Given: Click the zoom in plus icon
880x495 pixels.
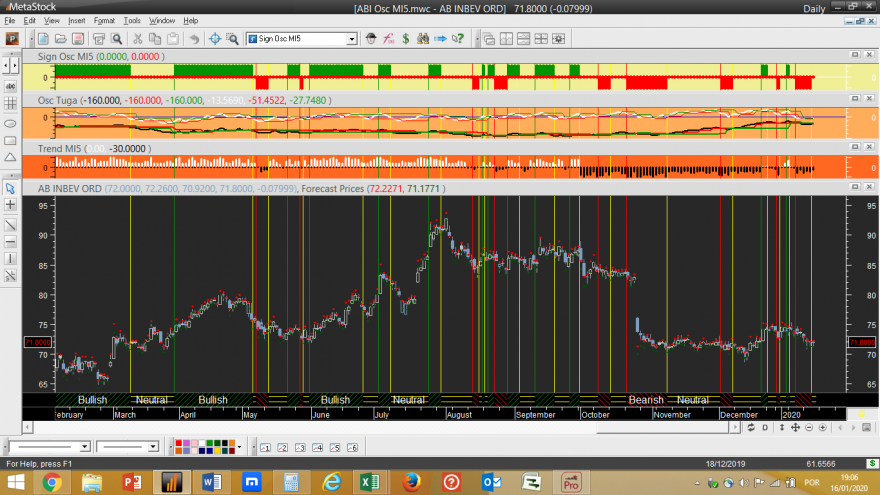Looking at the screenshot, I should pos(823,428).
